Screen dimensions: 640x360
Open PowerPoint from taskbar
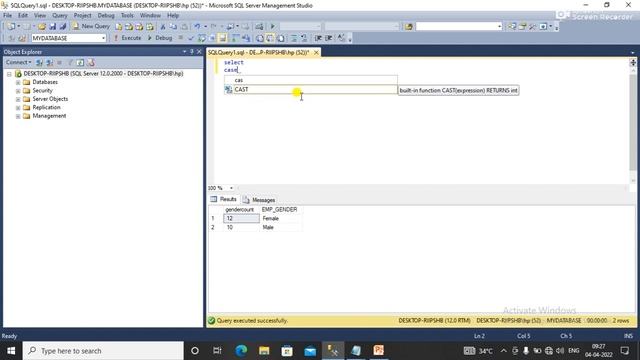378,351
